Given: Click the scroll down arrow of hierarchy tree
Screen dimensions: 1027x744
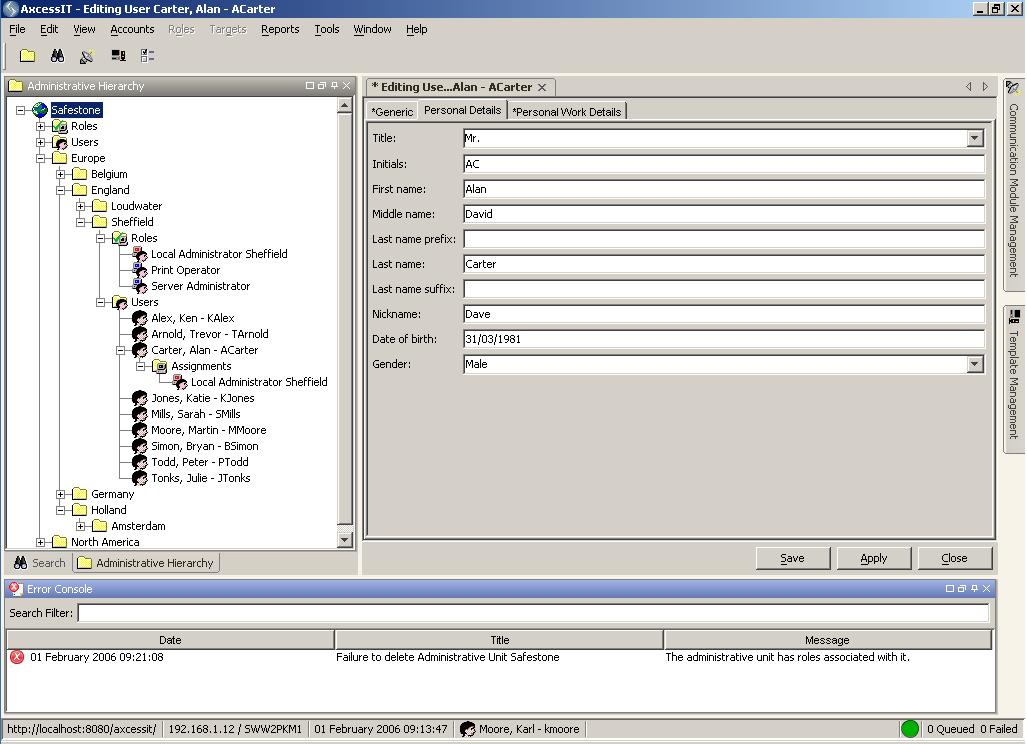Looking at the screenshot, I should pos(345,540).
